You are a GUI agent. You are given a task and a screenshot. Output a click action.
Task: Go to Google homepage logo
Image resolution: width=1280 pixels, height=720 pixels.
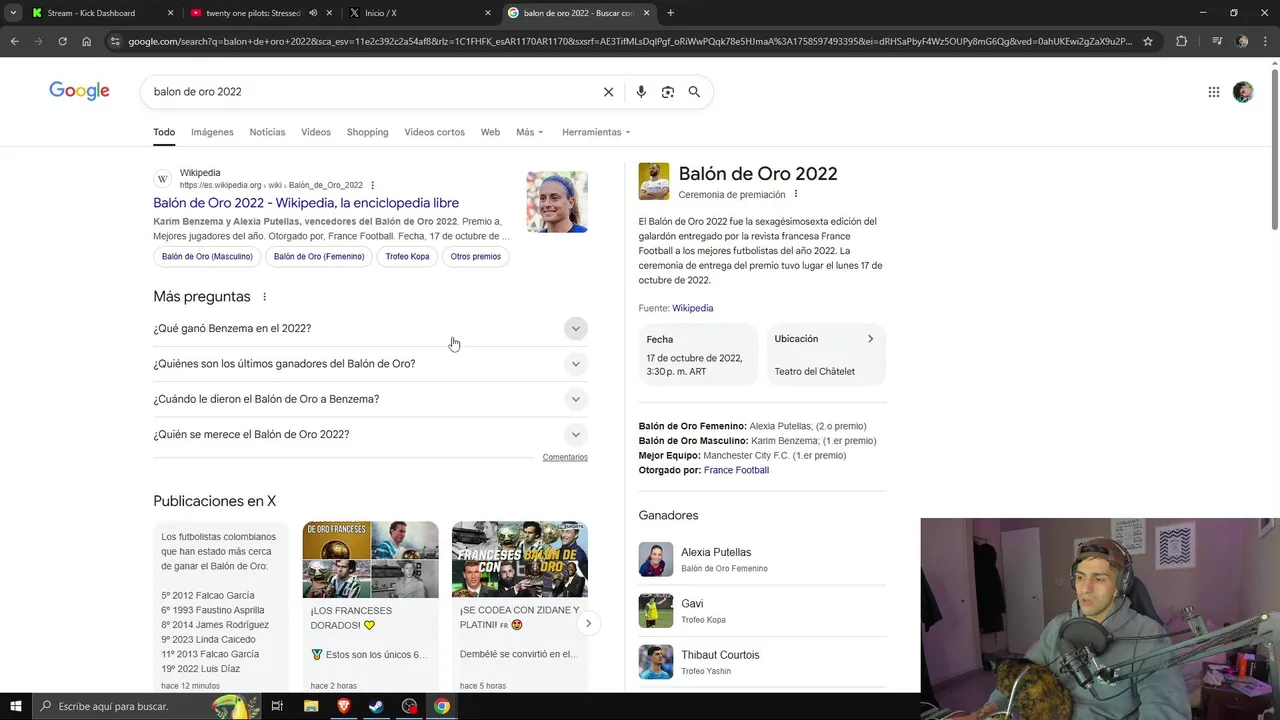click(79, 92)
